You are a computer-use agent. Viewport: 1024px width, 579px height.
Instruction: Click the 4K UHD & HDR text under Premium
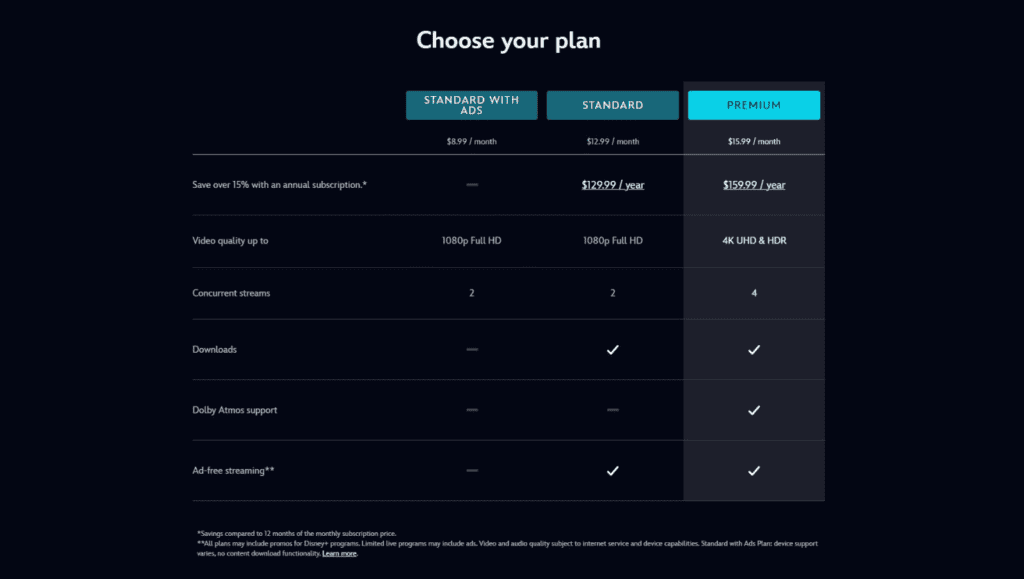coord(754,240)
